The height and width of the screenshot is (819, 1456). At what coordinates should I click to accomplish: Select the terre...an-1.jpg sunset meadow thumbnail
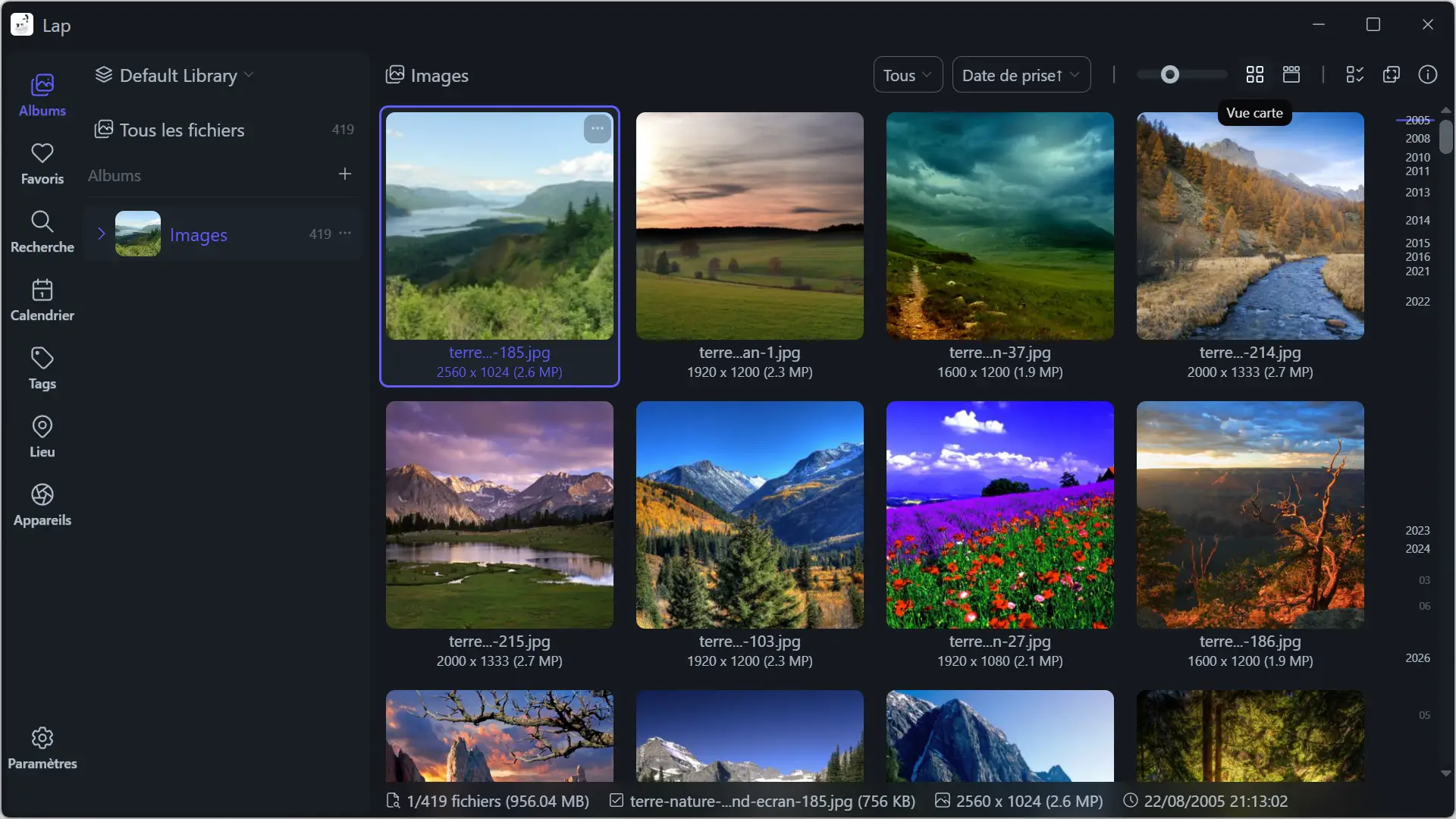pos(750,226)
